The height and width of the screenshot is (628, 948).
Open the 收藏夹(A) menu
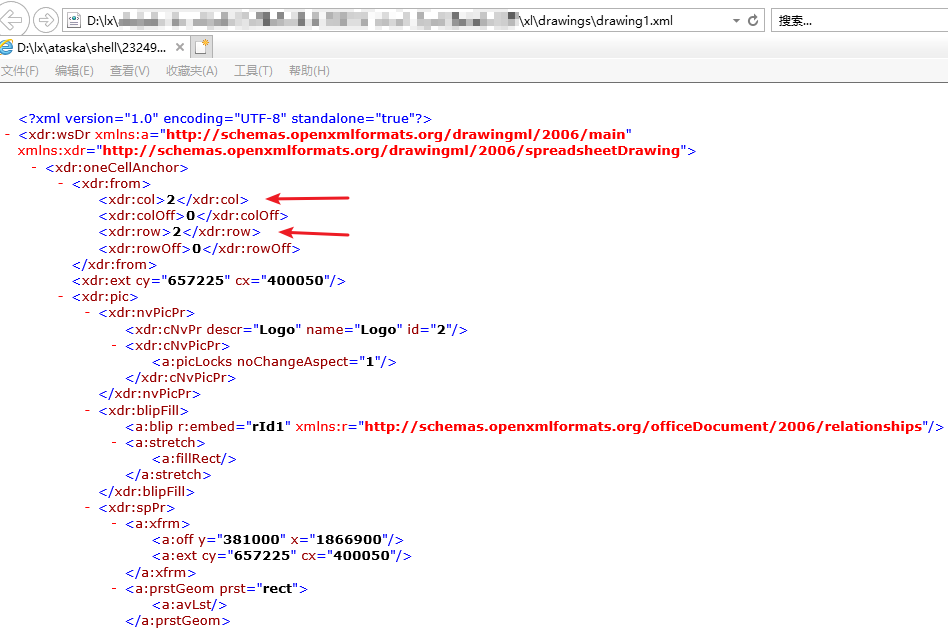192,71
